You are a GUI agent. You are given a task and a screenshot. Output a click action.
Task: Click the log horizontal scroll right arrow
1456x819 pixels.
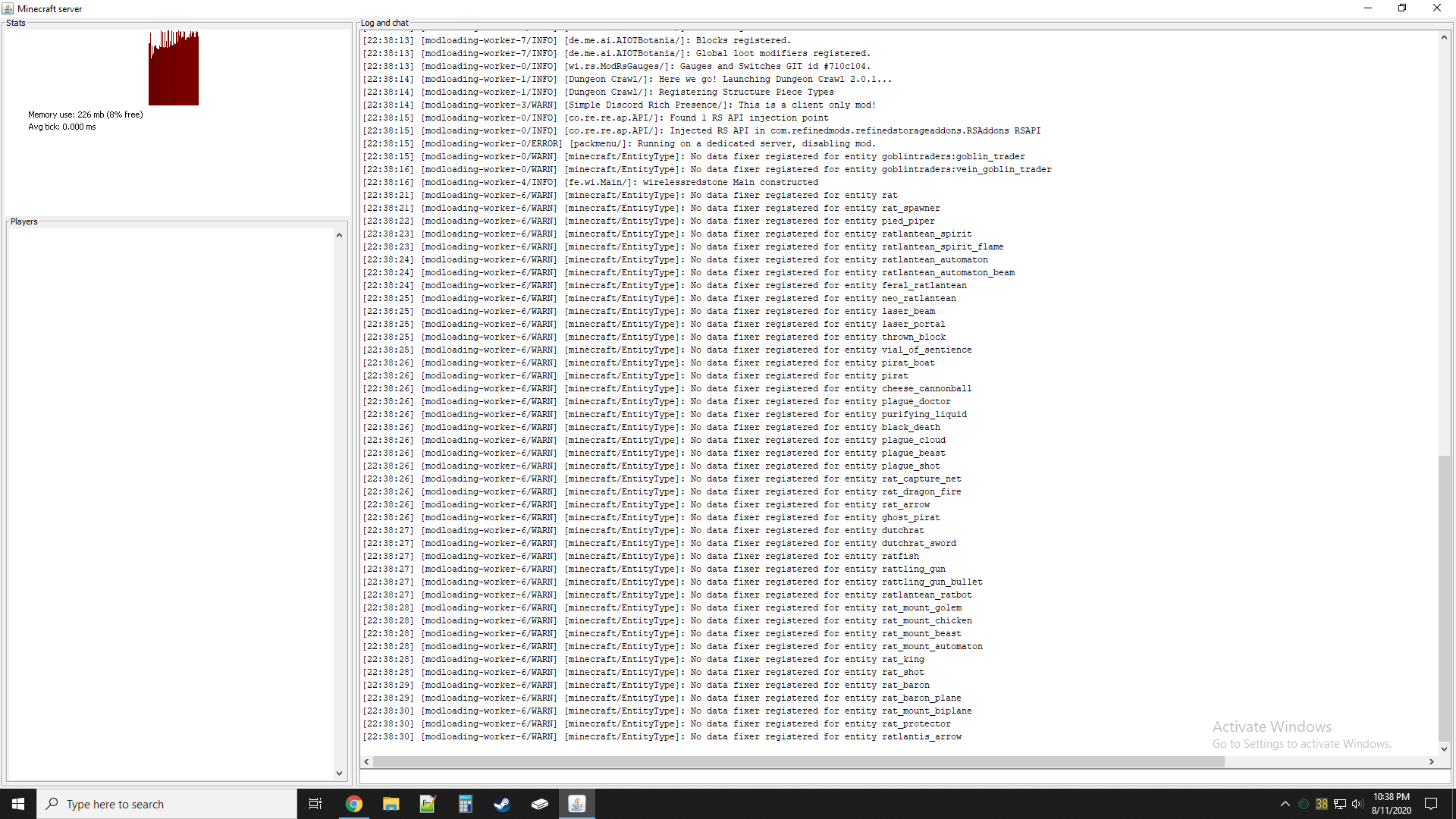click(x=1432, y=761)
